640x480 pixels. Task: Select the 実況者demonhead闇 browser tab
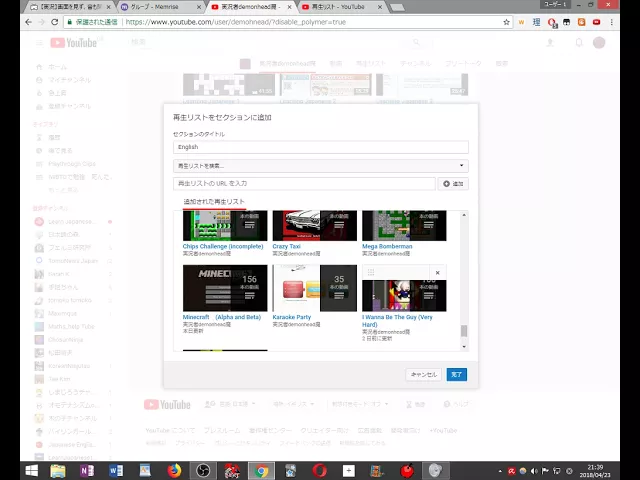[x=249, y=7]
